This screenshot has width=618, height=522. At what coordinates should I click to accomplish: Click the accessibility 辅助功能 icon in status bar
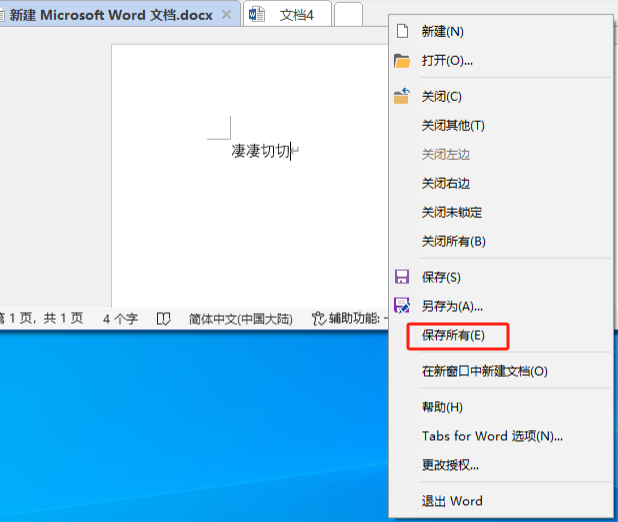(x=318, y=319)
